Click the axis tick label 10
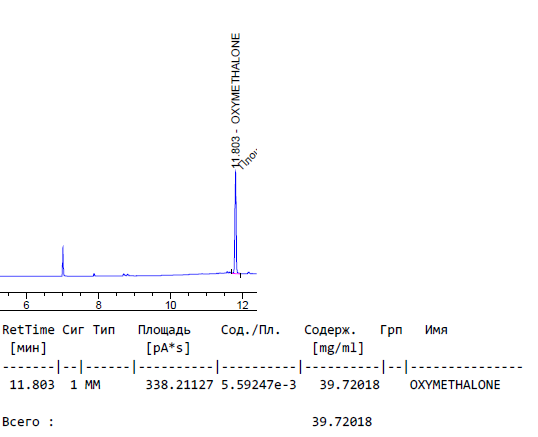The image size is (538, 437). click(x=171, y=305)
